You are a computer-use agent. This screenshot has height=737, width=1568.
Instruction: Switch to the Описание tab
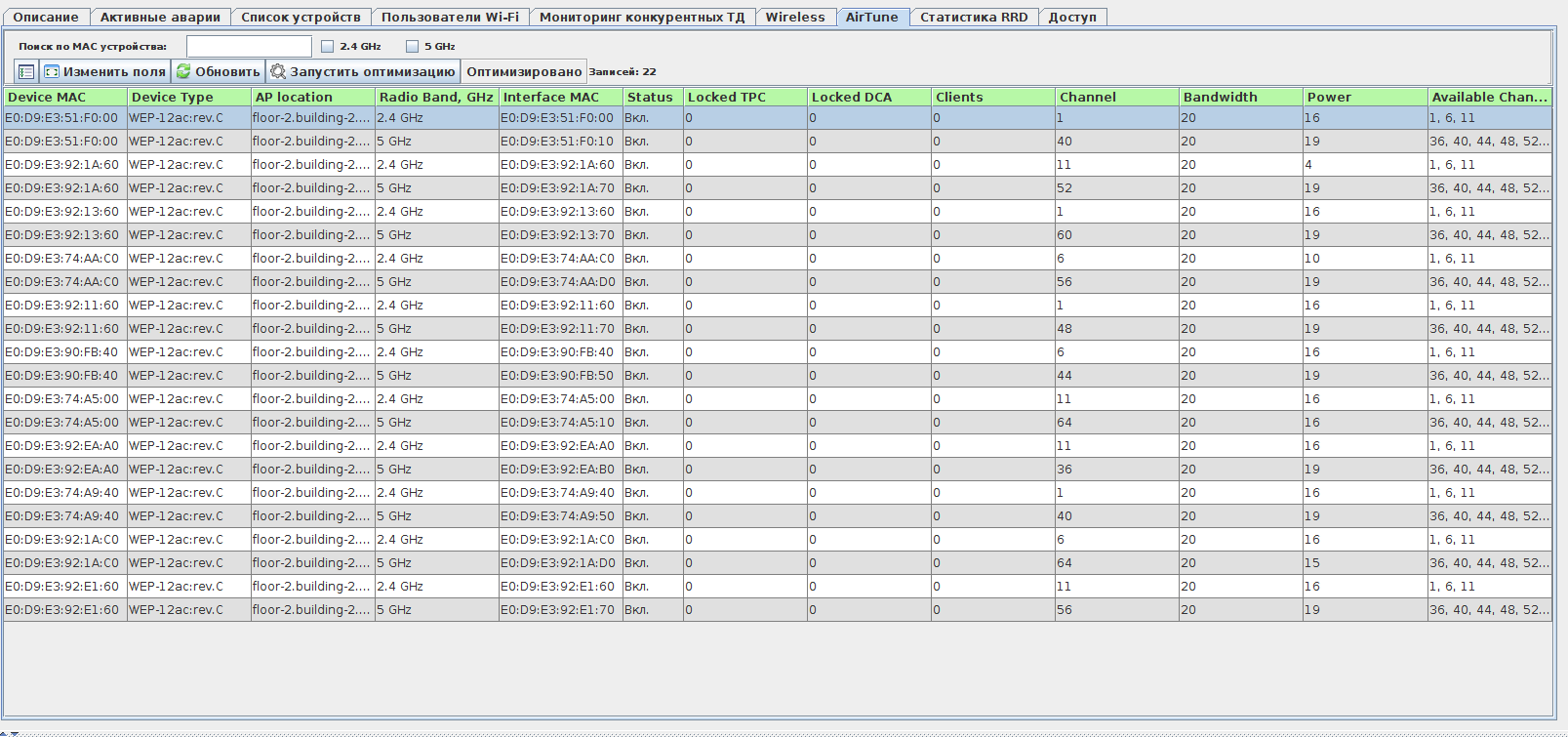coord(46,17)
